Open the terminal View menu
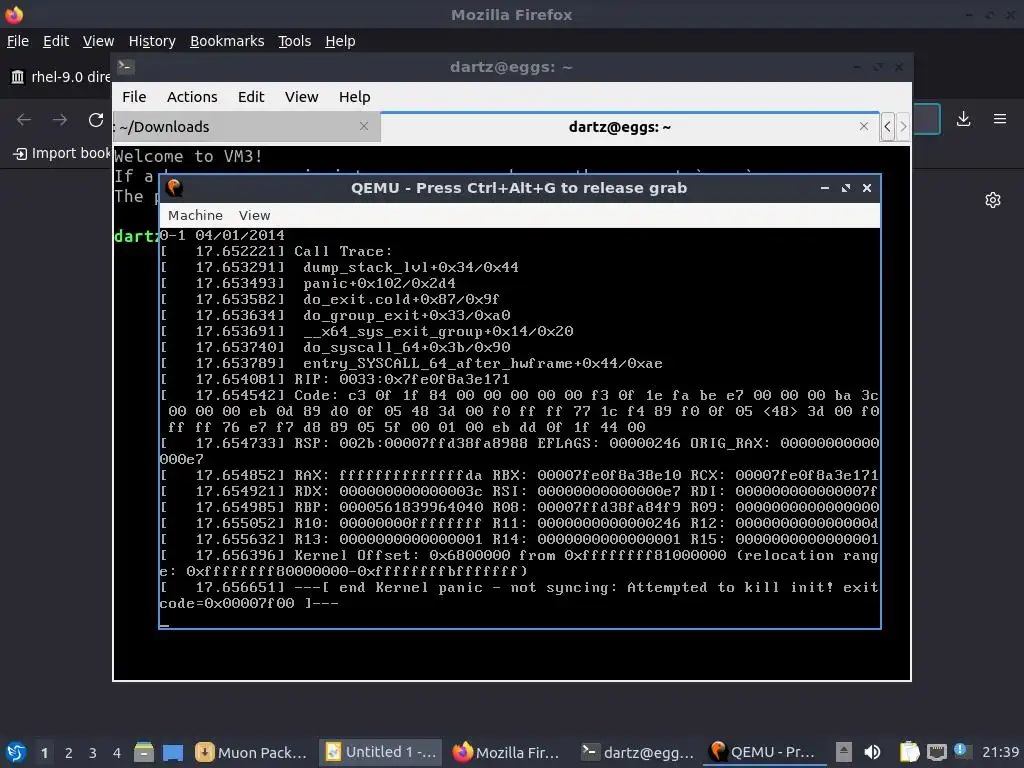This screenshot has width=1024, height=768. (301, 97)
